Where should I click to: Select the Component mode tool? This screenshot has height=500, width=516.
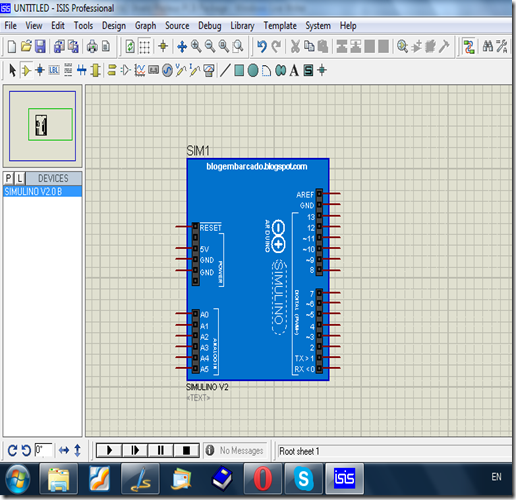pyautogui.click(x=26, y=71)
